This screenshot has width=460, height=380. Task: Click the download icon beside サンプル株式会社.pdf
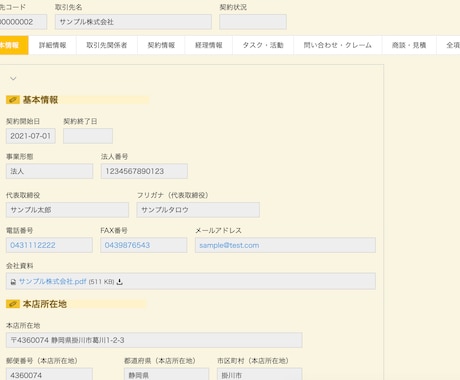pyautogui.click(x=120, y=282)
